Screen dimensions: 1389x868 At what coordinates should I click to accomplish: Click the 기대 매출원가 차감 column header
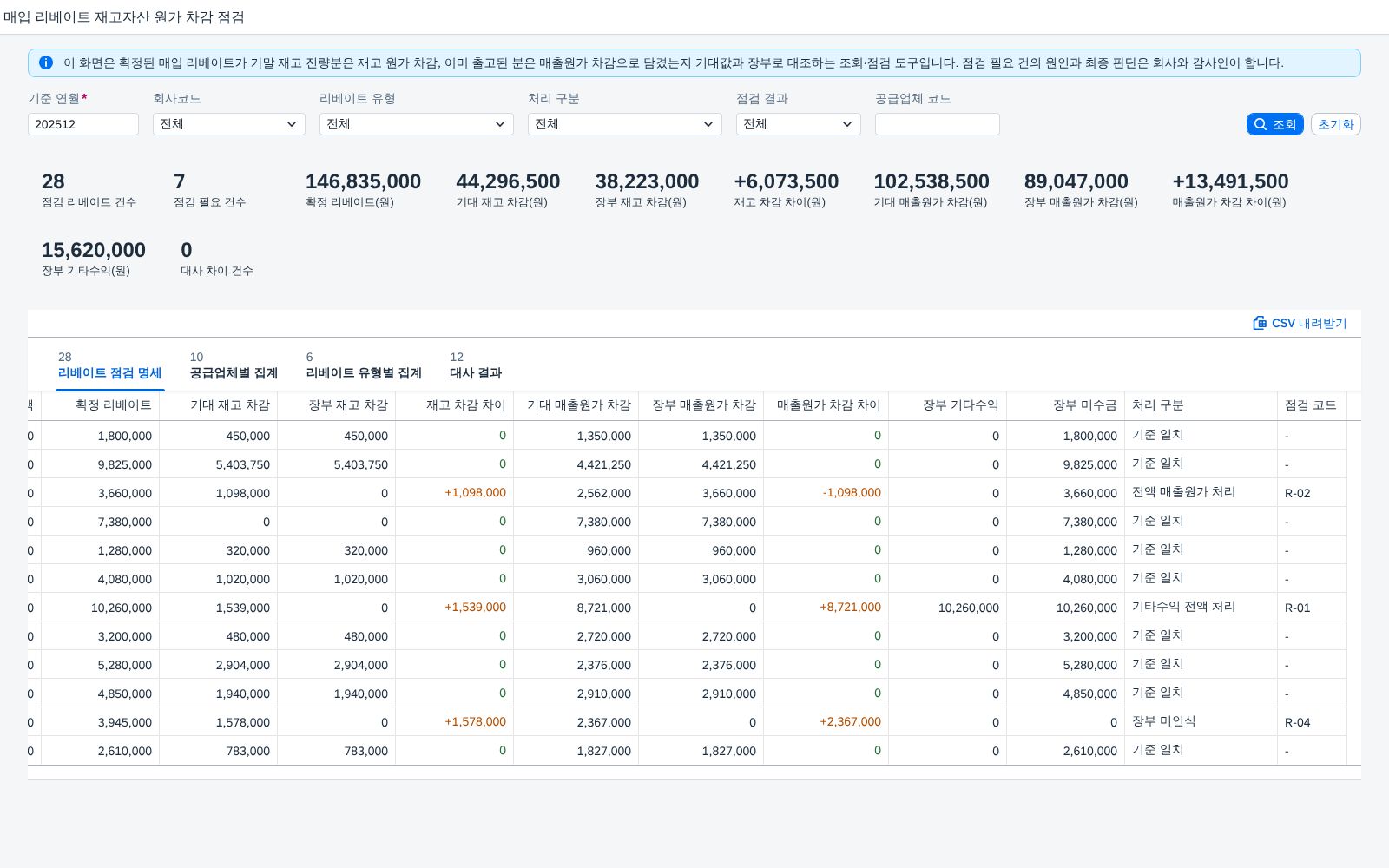pyautogui.click(x=576, y=405)
